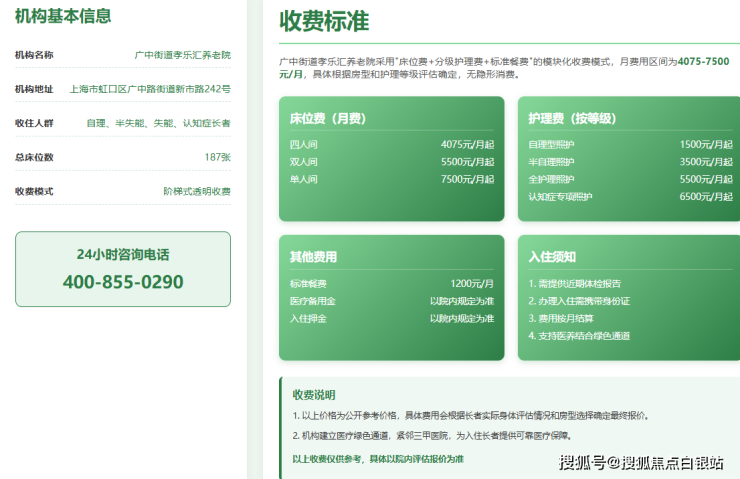Click the 护理费（按等级）card title
This screenshot has height=479, width=740.
tap(572, 118)
